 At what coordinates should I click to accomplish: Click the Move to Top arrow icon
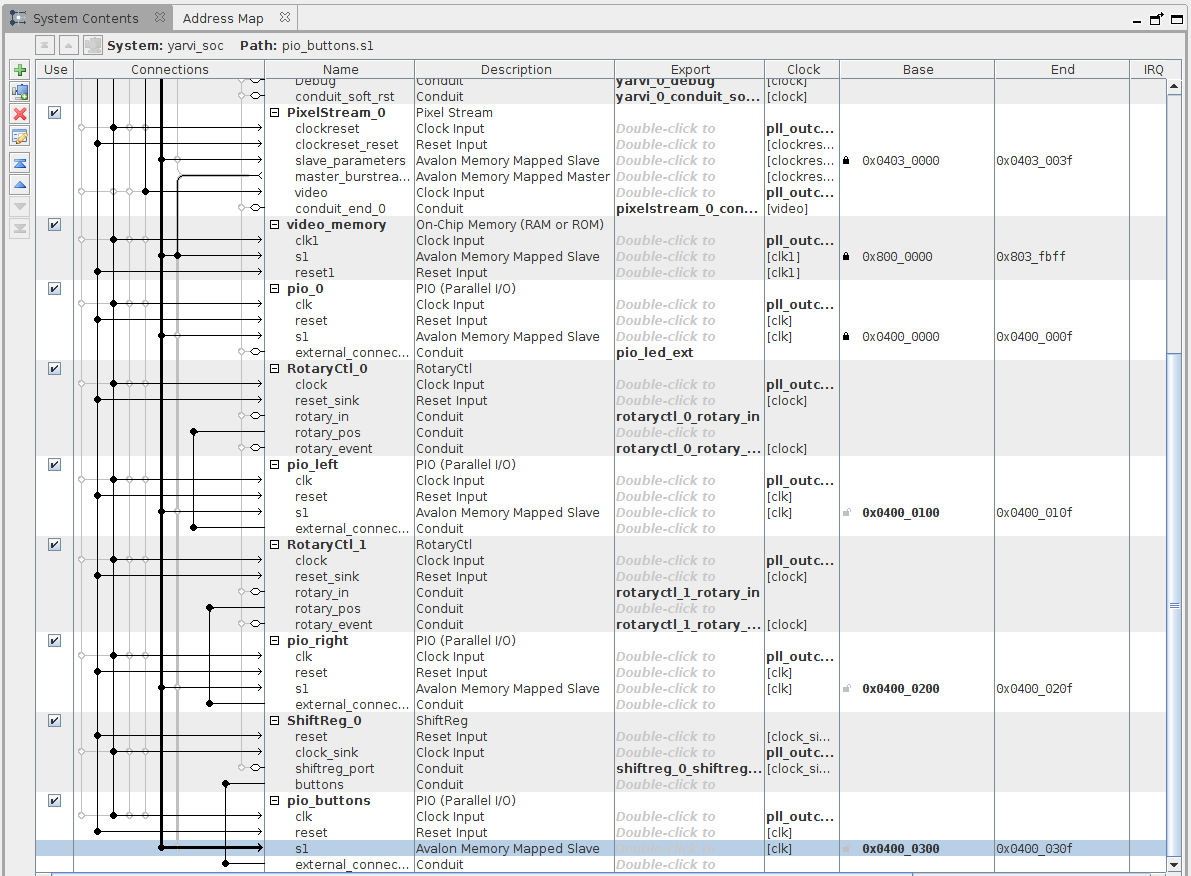tap(20, 163)
